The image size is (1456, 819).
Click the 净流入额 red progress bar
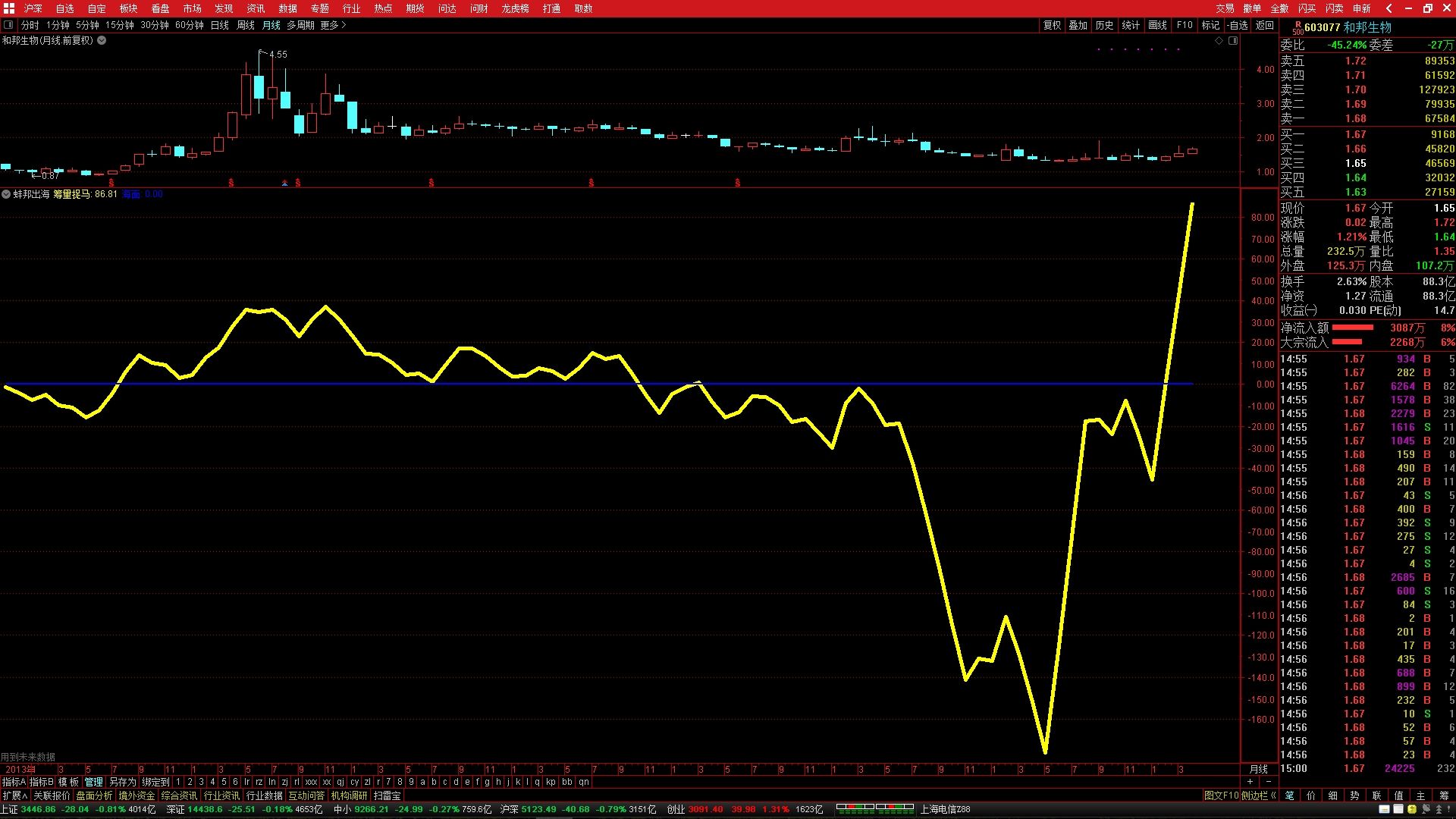click(1352, 328)
